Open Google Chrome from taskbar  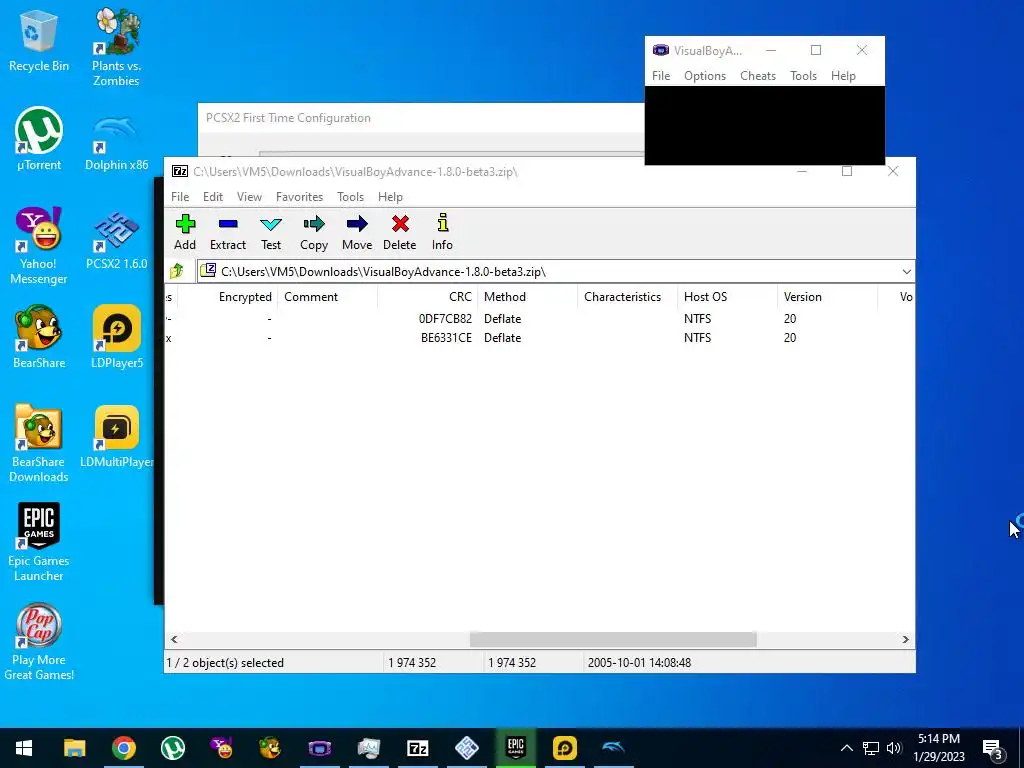click(123, 748)
